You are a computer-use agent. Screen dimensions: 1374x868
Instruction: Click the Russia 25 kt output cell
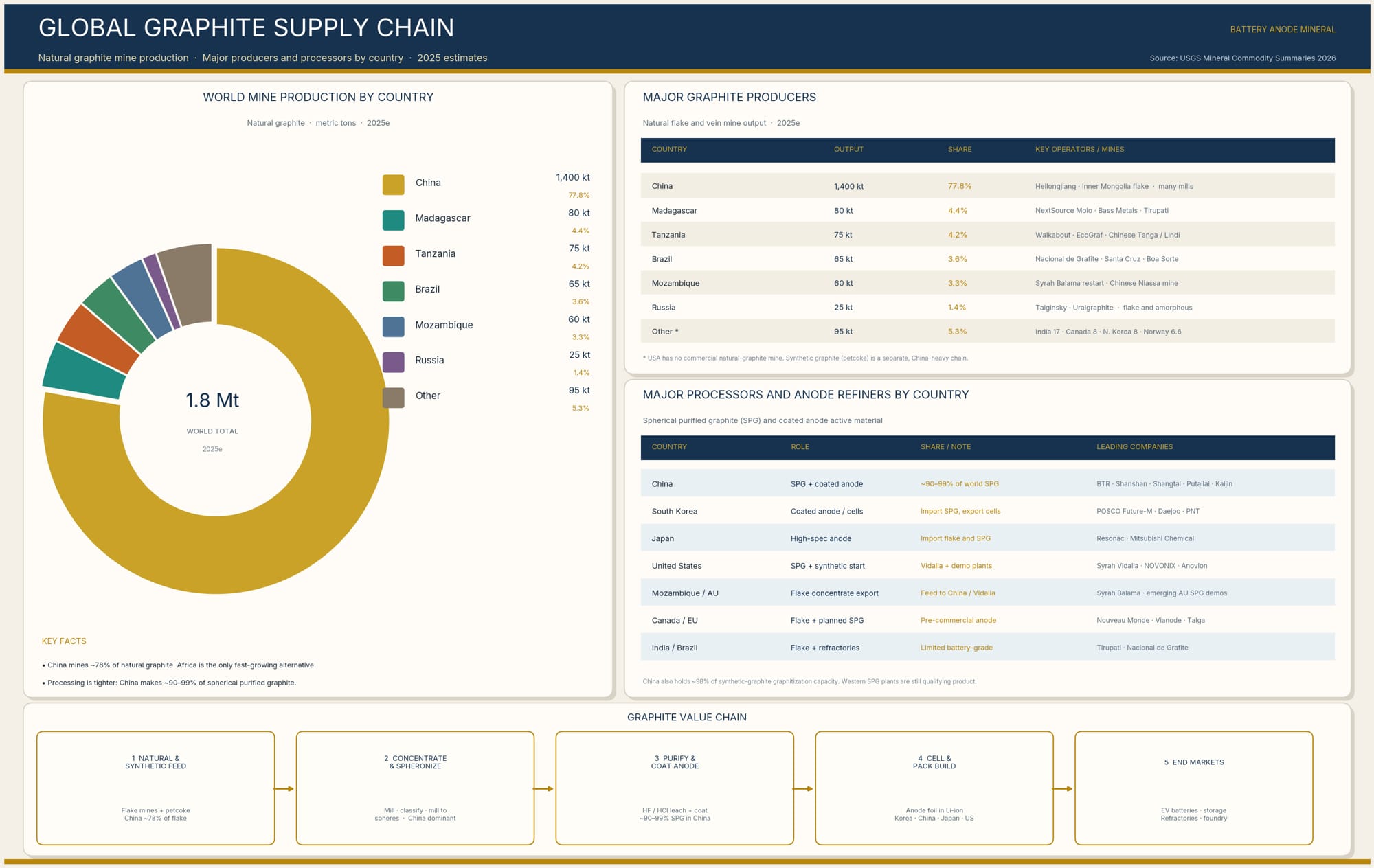click(843, 308)
